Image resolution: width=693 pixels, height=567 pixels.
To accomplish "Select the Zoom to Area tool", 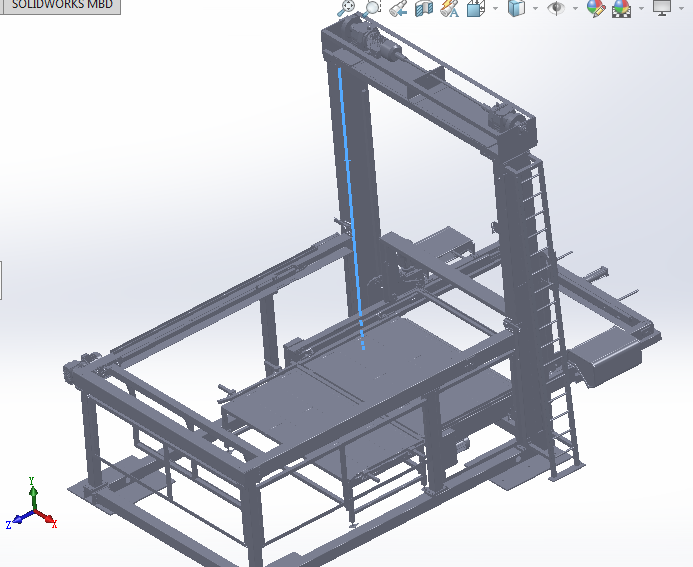I will [372, 8].
